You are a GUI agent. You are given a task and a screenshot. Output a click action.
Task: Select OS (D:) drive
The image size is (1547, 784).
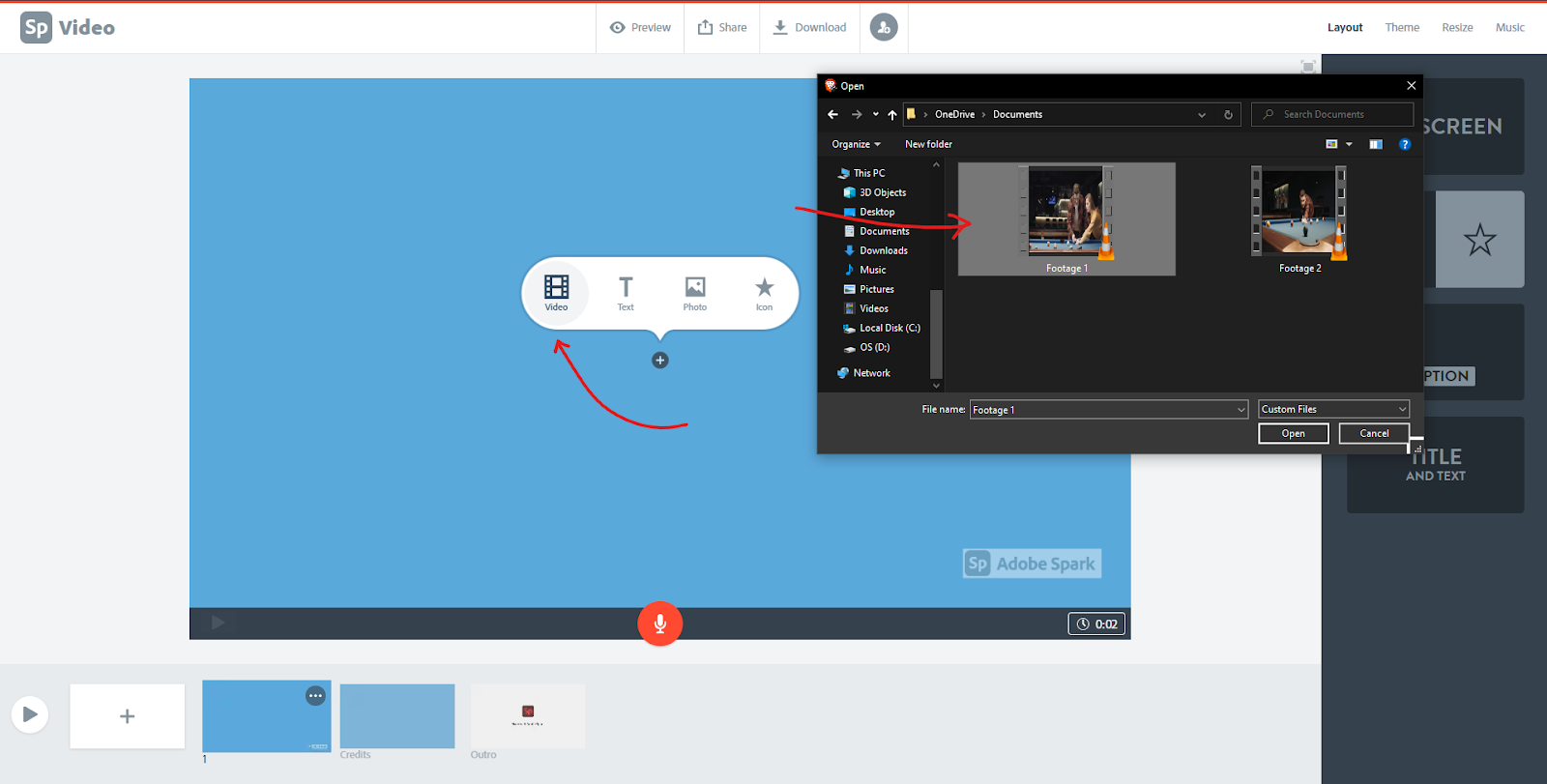(x=867, y=347)
